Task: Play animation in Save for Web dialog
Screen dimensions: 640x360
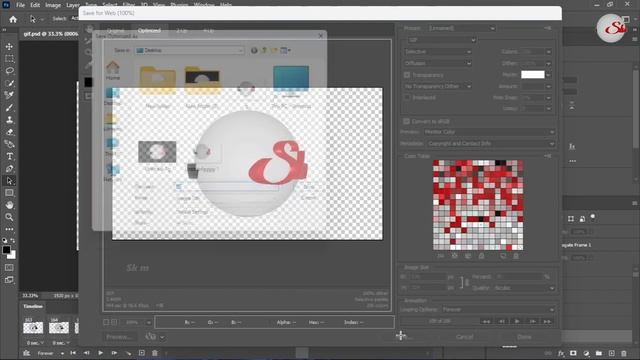Action: (x=517, y=322)
